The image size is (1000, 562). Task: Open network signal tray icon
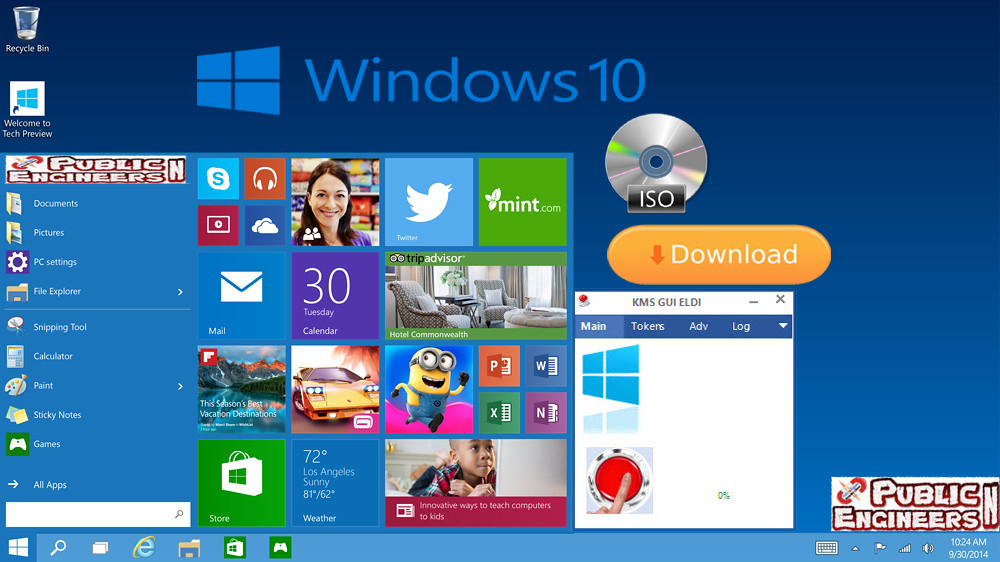[905, 548]
